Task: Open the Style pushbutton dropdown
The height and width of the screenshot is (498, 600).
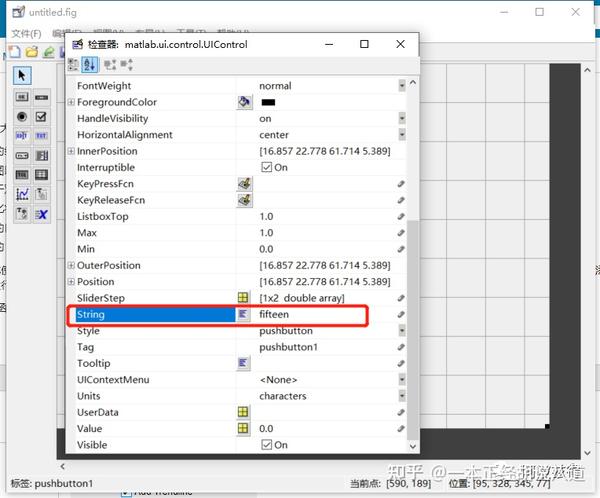Action: [402, 330]
